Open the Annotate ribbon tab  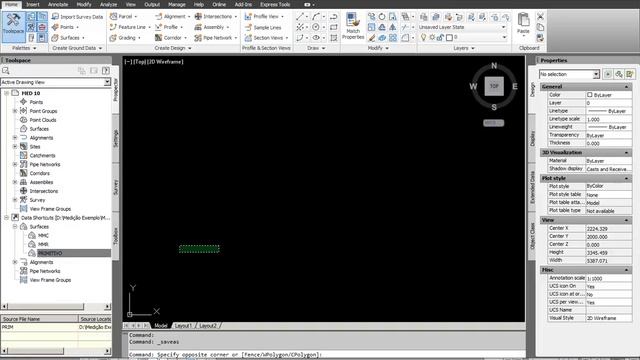(58, 4)
